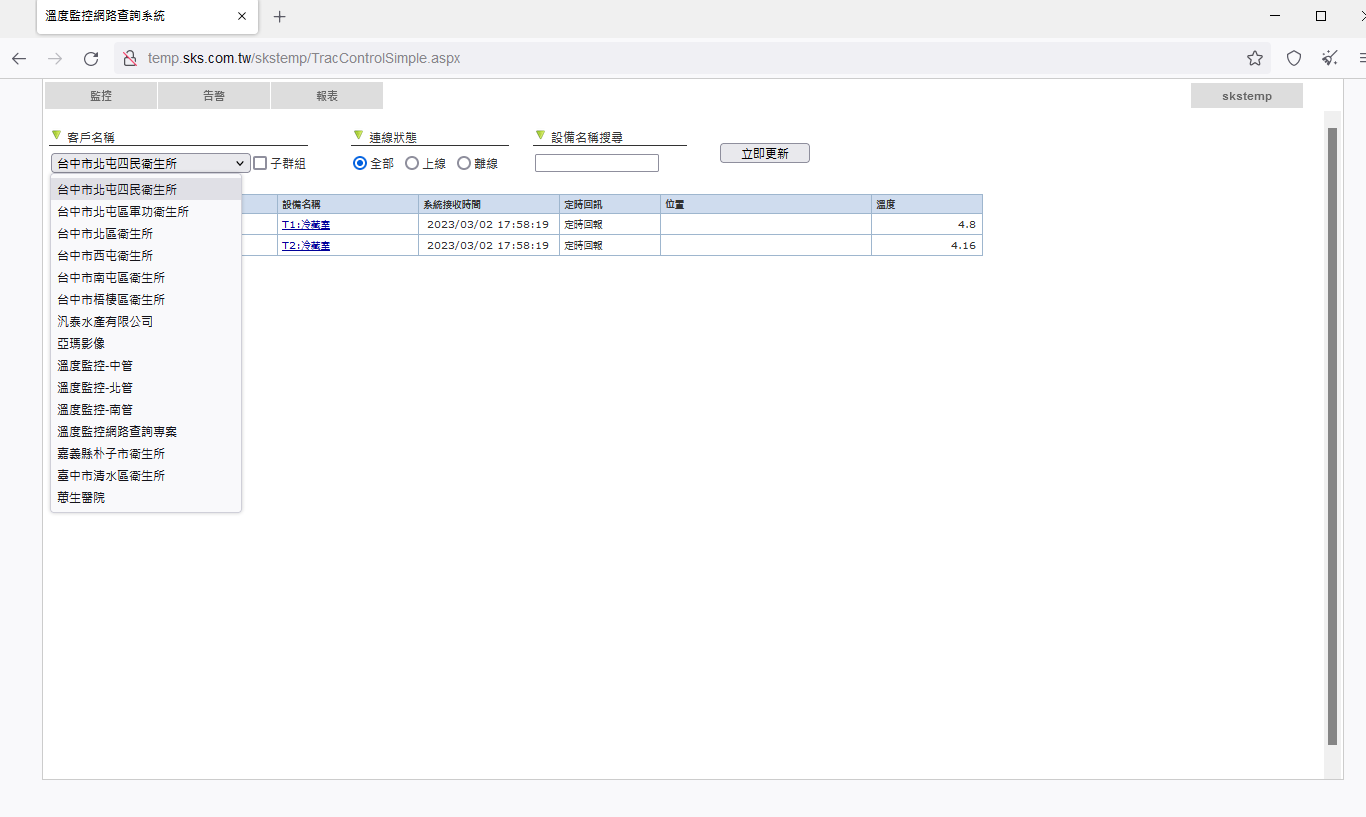1366x817 pixels.
Task: Click the 設備名稱 column header
Action: pos(348,204)
